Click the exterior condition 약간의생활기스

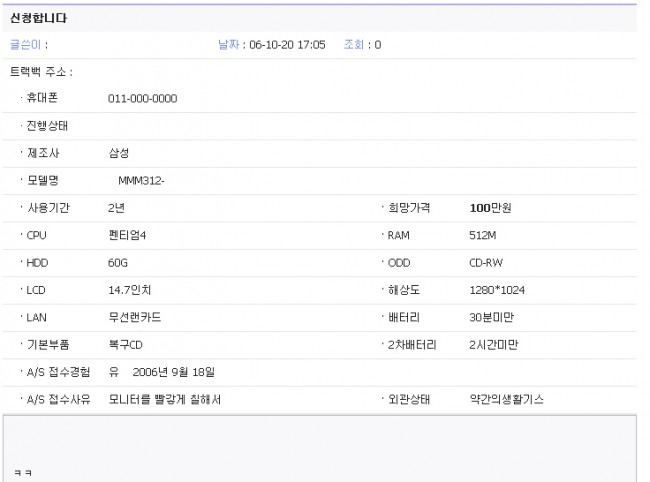507,400
